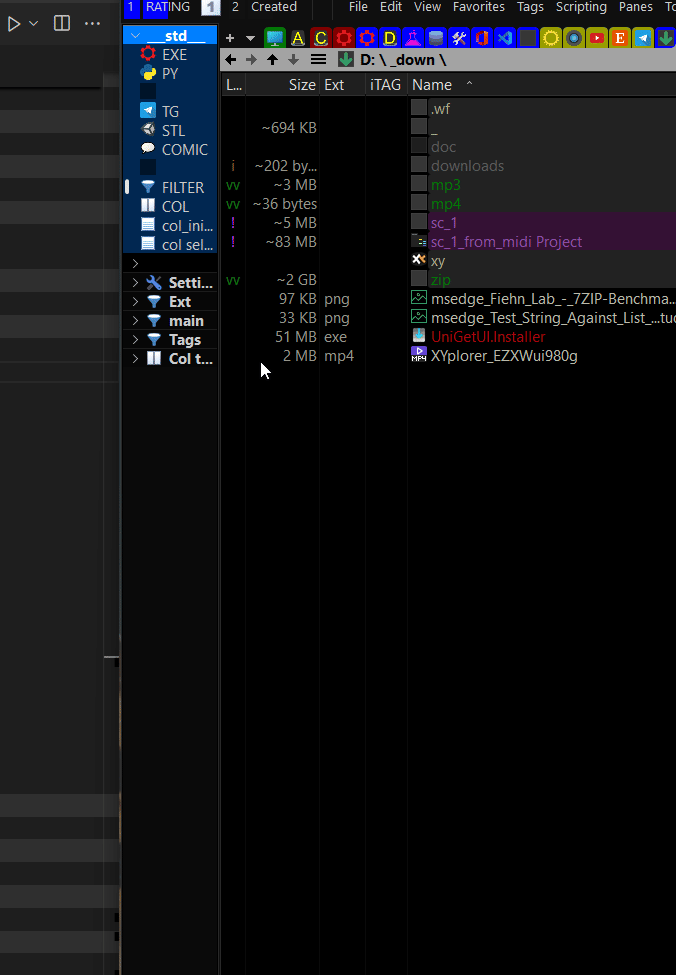Screen dimensions: 676x975
Task: Launch the Visual Studio Code toolbar icon
Action: (x=505, y=38)
